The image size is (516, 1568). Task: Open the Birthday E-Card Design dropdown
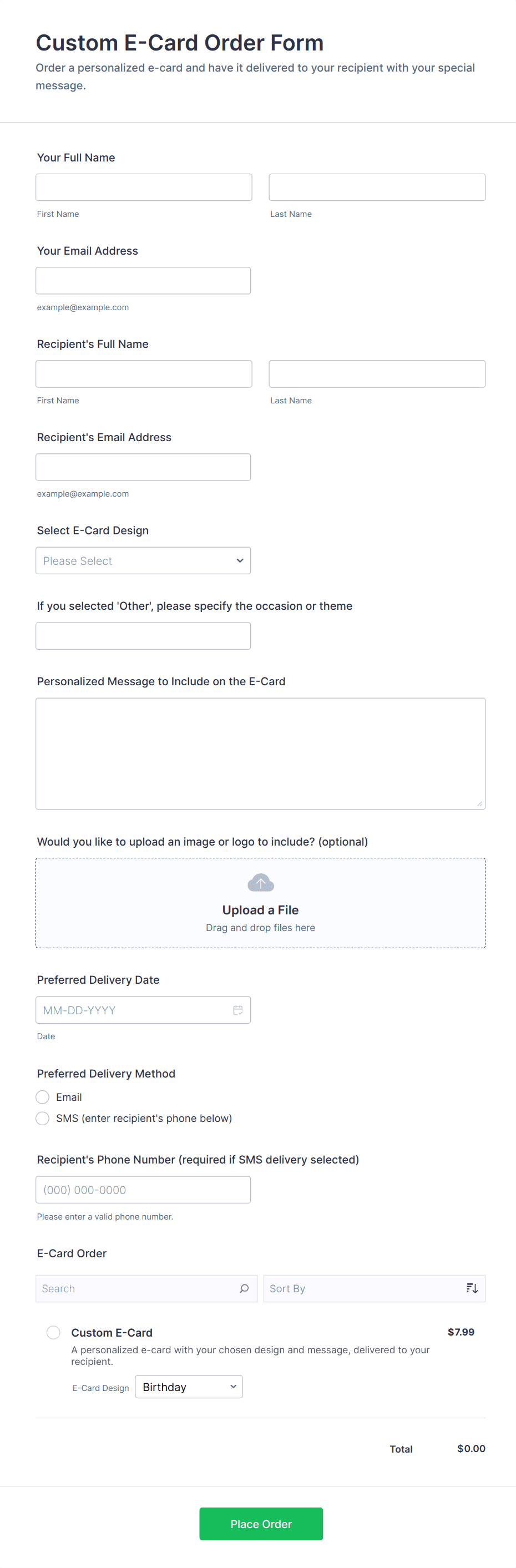click(x=189, y=1387)
